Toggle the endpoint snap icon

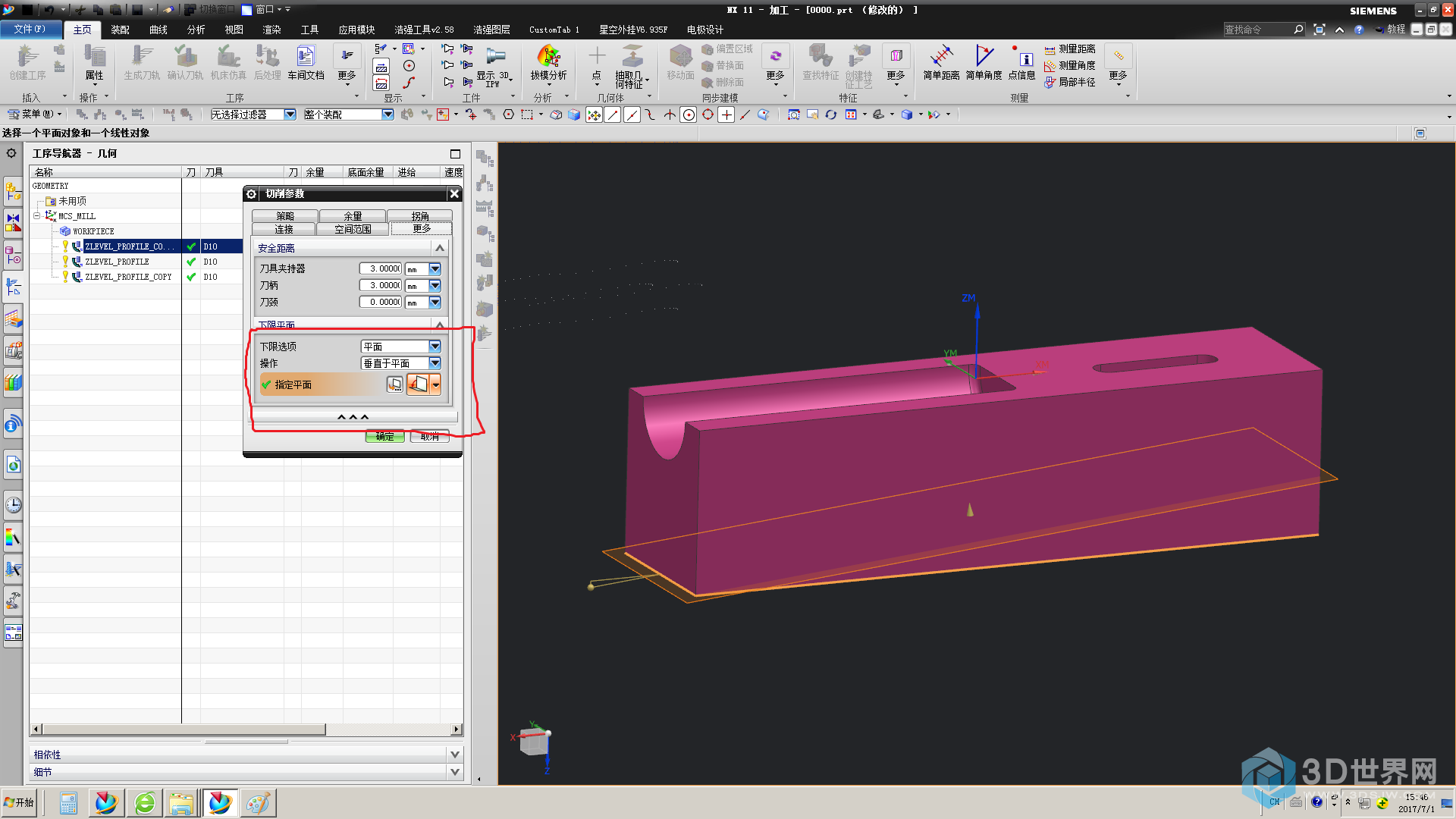pos(613,115)
